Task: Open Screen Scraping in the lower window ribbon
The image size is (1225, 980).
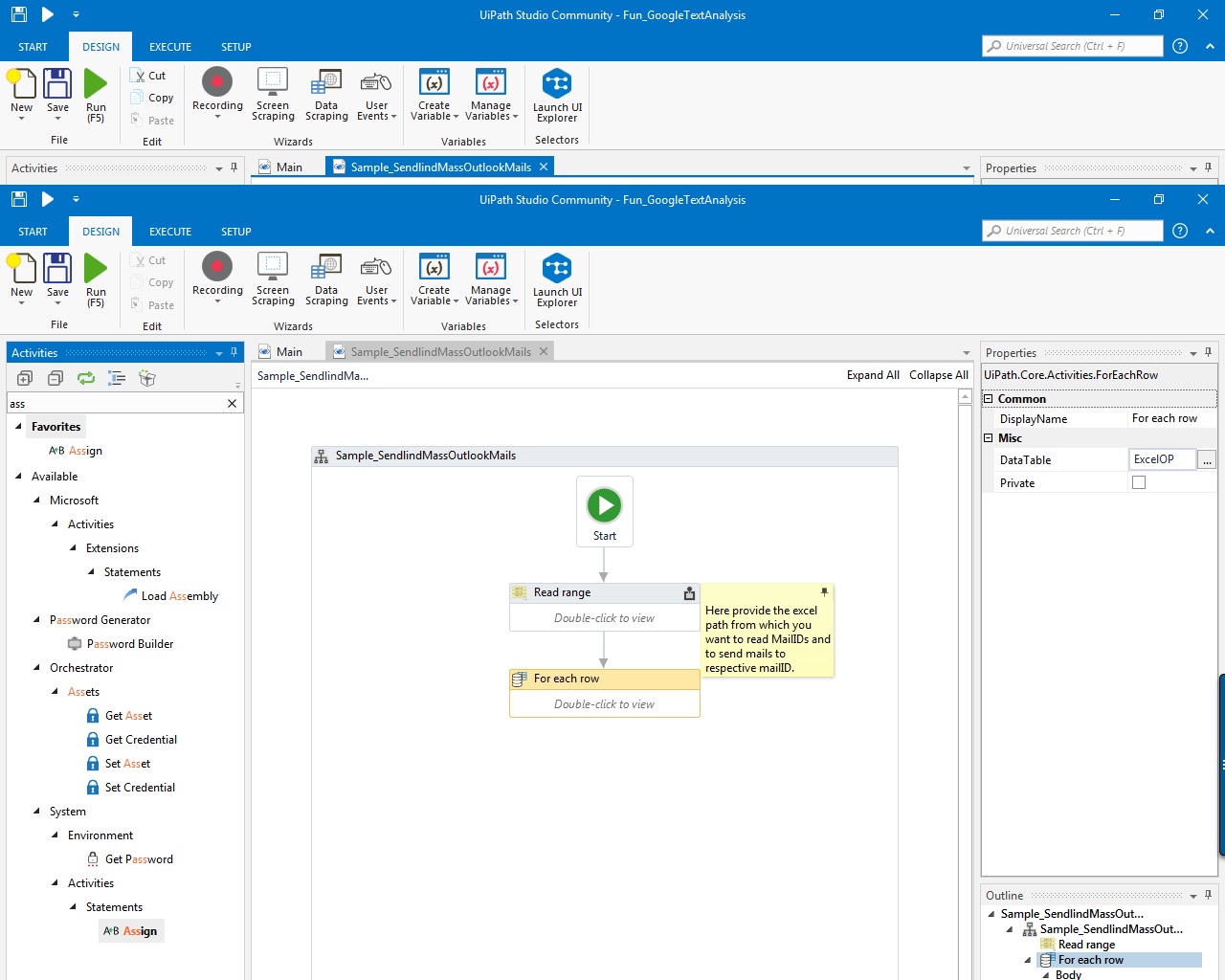Action: [273, 278]
